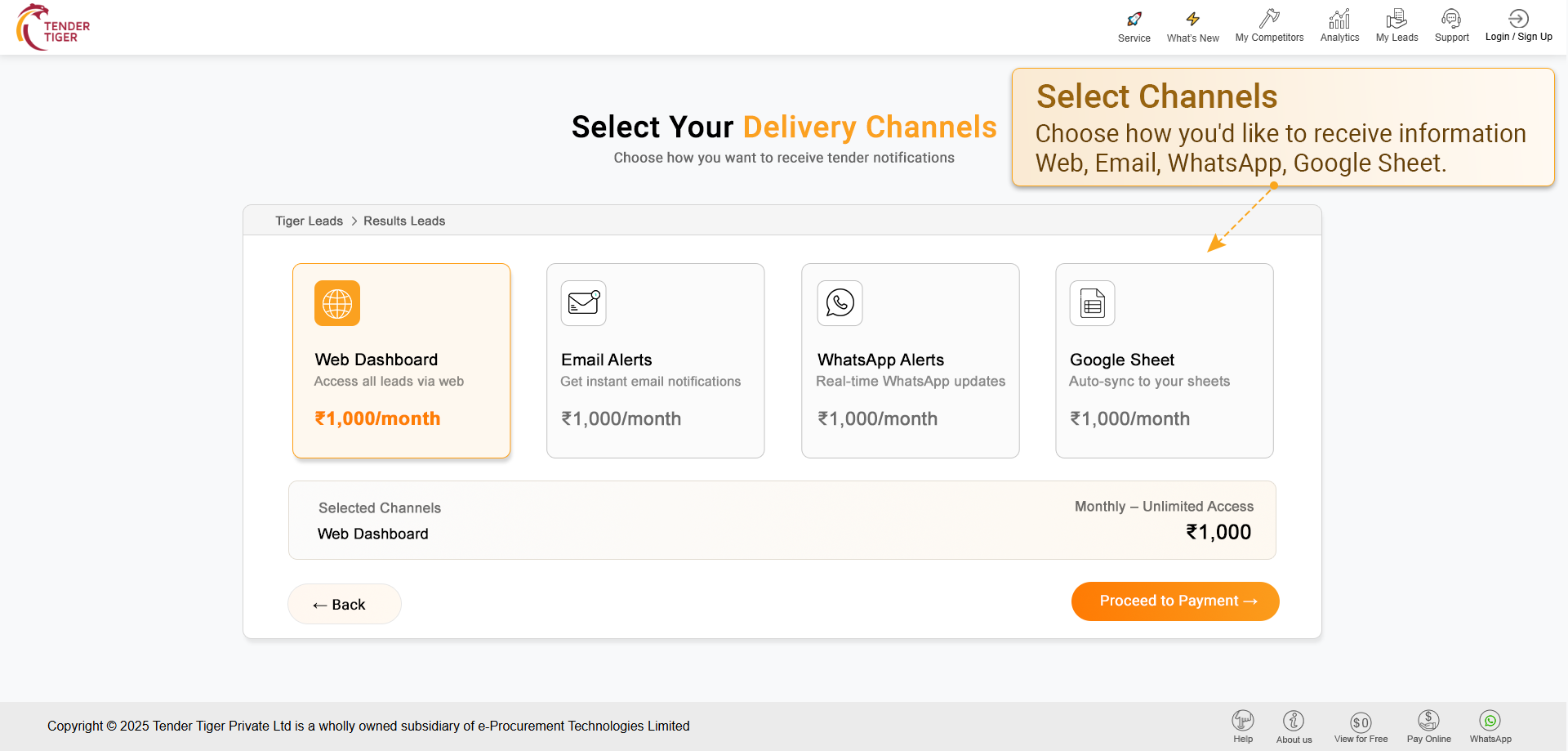Open What's New lightning icon
Image resolution: width=1568 pixels, height=751 pixels.
pos(1192,20)
